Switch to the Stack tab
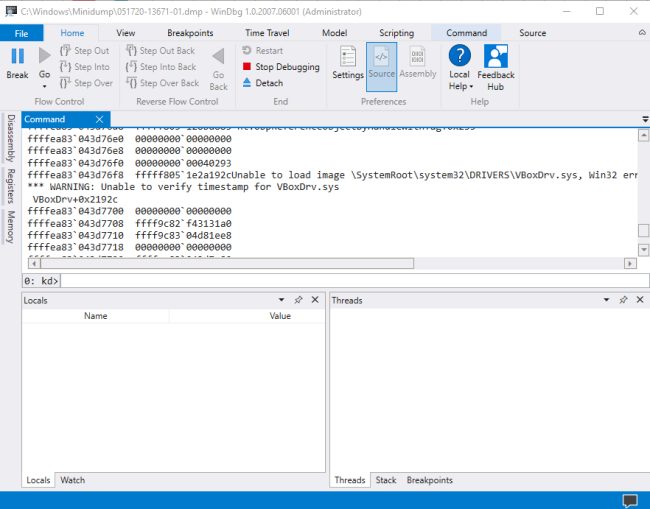This screenshot has width=650, height=509. pyautogui.click(x=386, y=480)
